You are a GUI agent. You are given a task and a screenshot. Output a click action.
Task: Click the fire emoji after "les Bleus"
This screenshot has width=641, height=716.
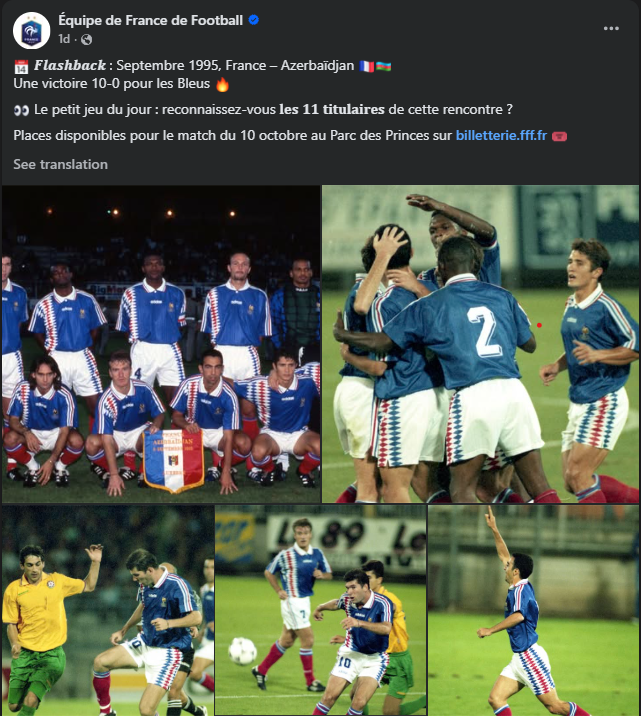222,84
